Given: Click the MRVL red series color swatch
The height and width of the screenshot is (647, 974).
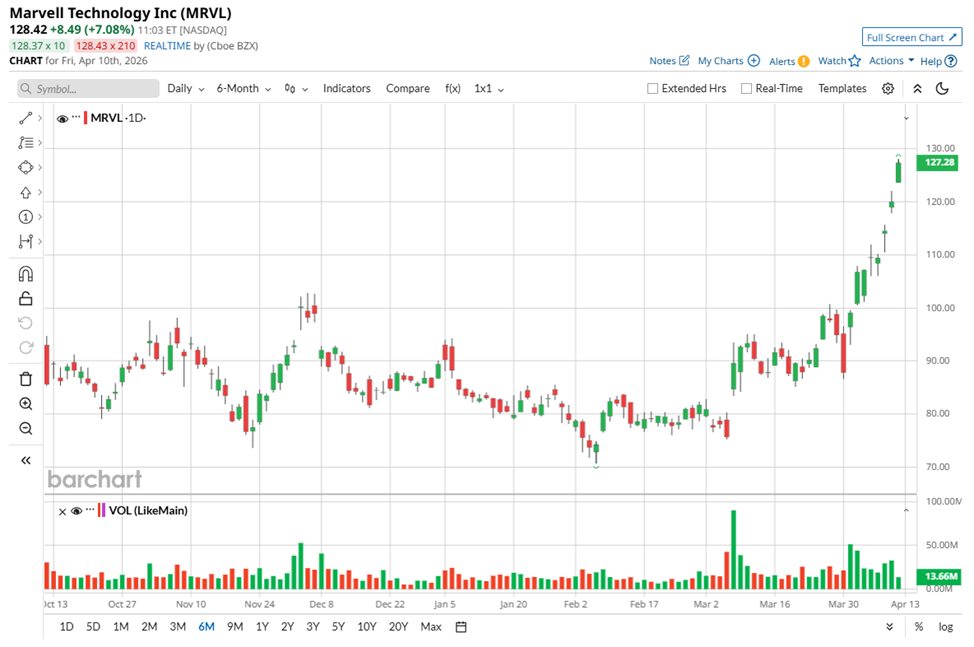Looking at the screenshot, I should point(85,118).
